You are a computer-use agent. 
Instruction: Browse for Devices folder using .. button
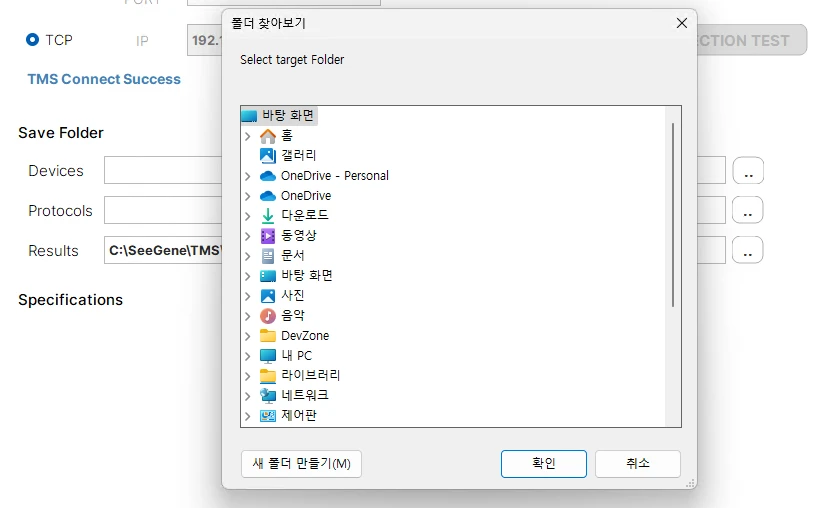coord(748,171)
